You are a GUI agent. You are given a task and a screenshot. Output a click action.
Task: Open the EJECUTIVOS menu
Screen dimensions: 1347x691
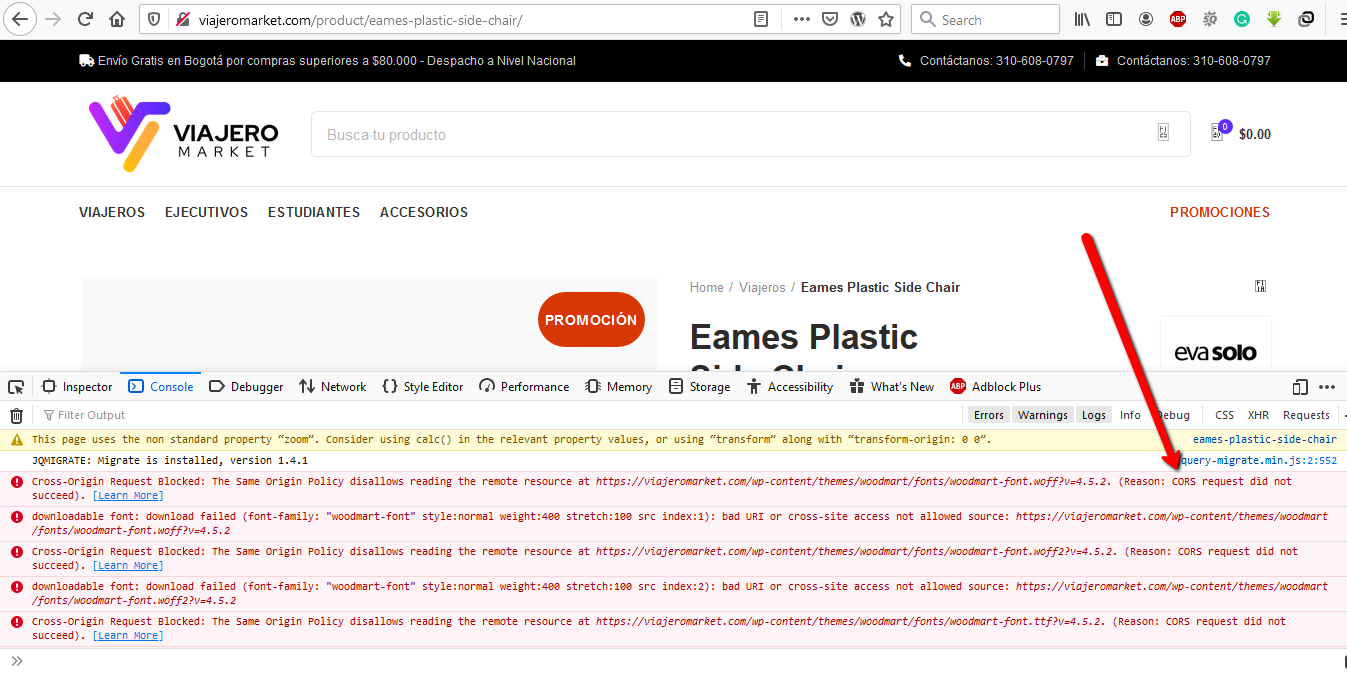(x=206, y=212)
